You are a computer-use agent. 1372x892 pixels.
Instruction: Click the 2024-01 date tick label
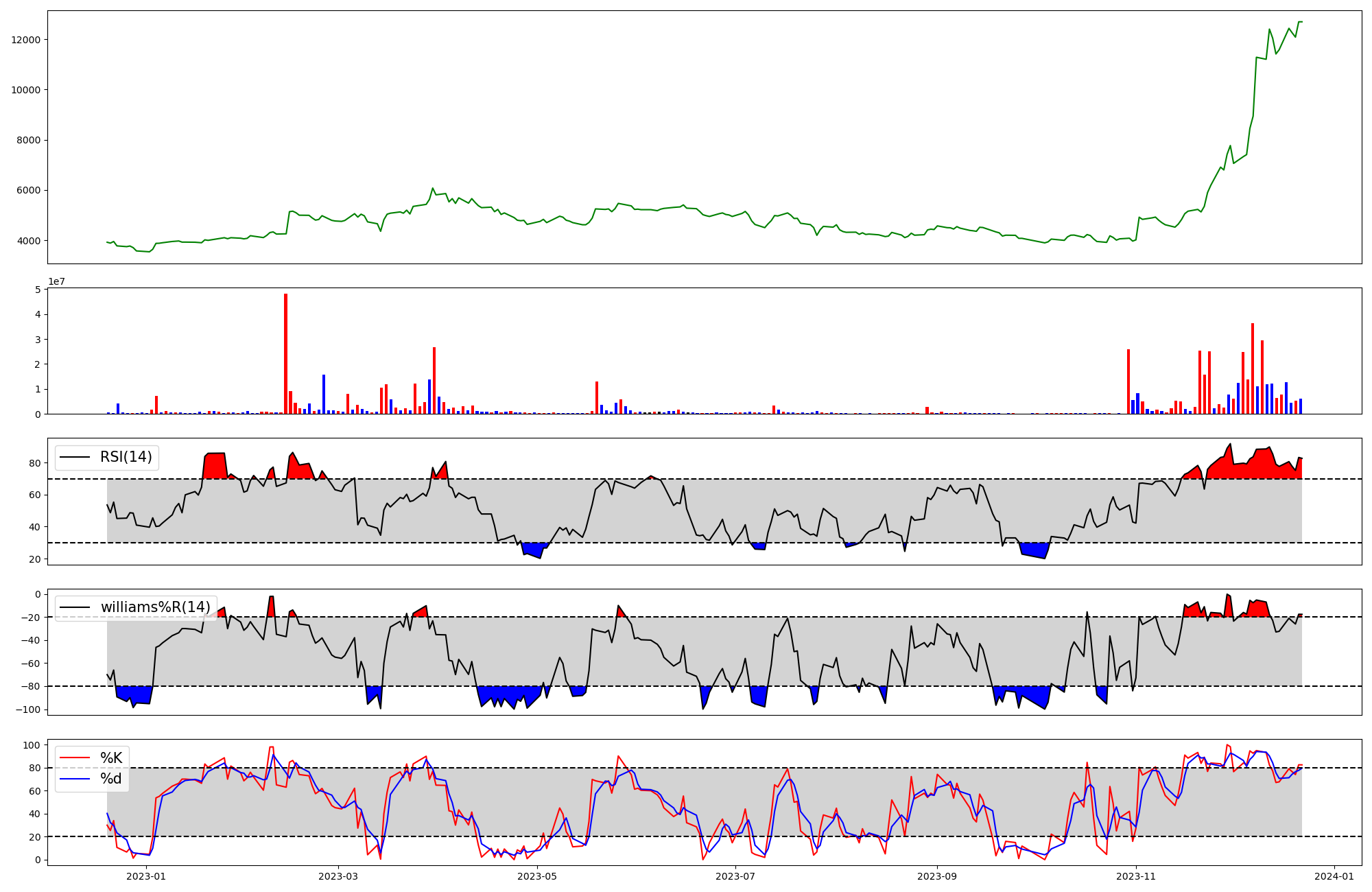pos(1334,876)
